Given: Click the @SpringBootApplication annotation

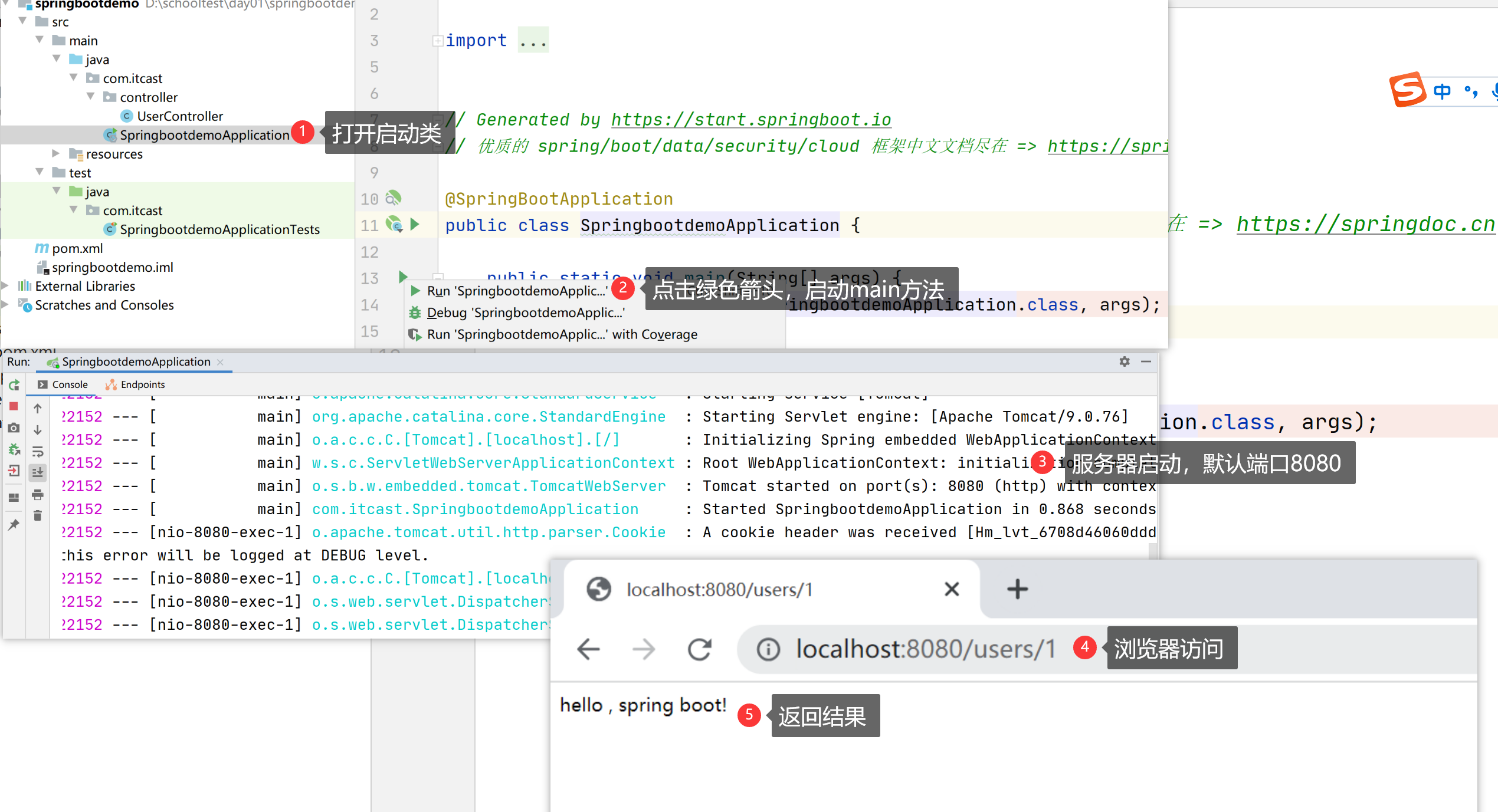Looking at the screenshot, I should pyautogui.click(x=559, y=199).
